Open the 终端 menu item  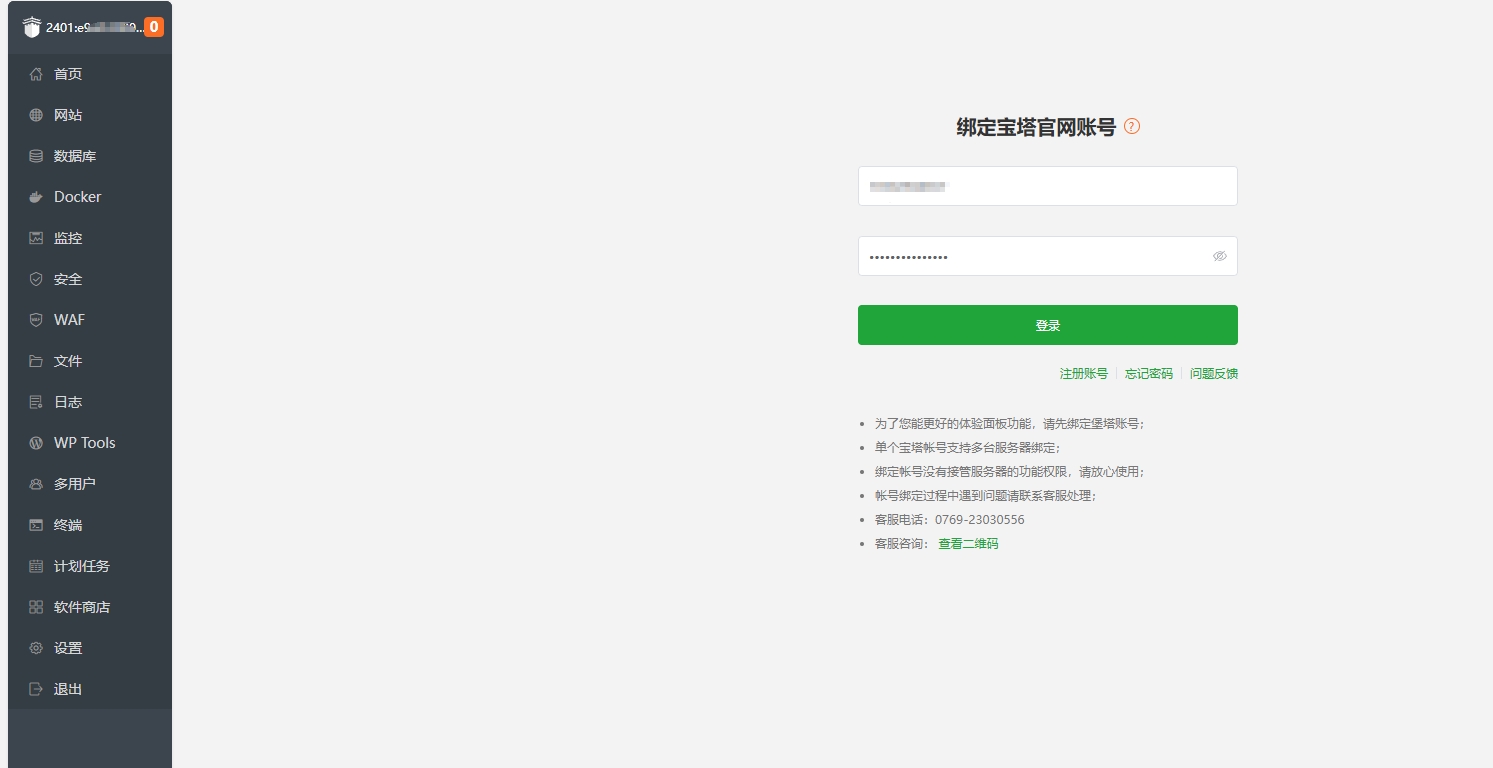[90, 525]
